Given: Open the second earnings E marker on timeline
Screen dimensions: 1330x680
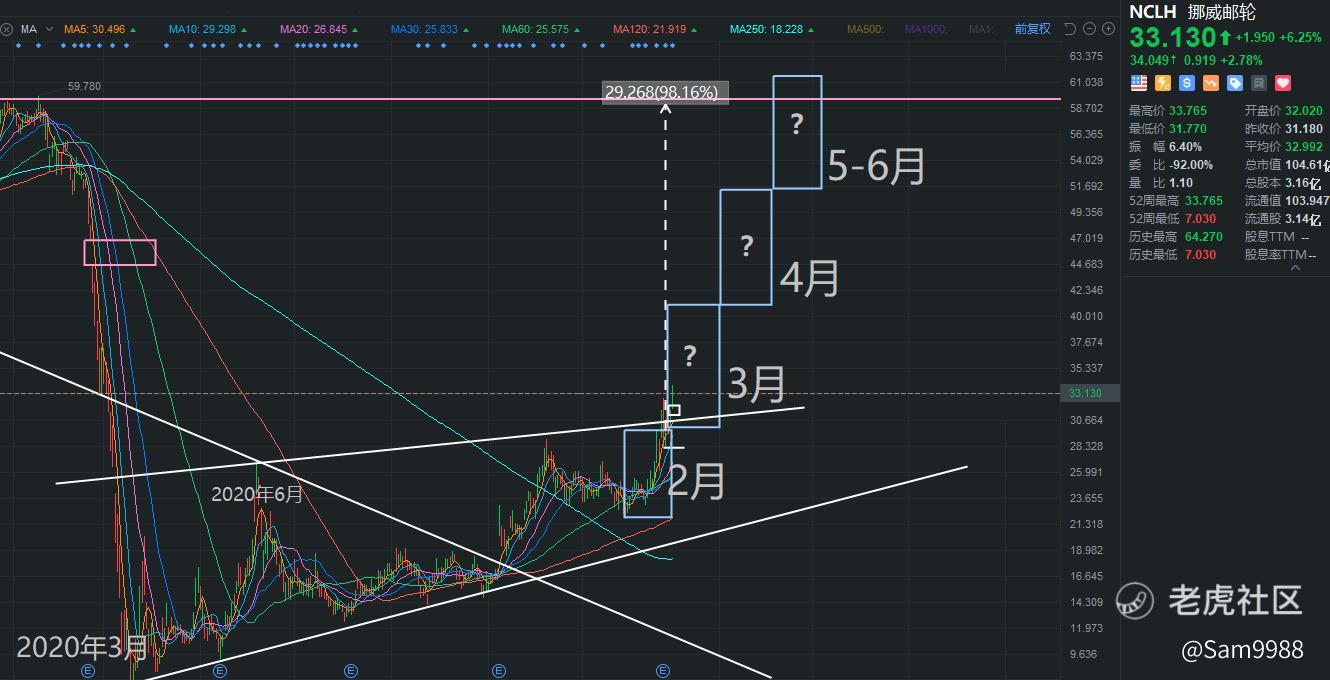Looking at the screenshot, I should [218, 671].
